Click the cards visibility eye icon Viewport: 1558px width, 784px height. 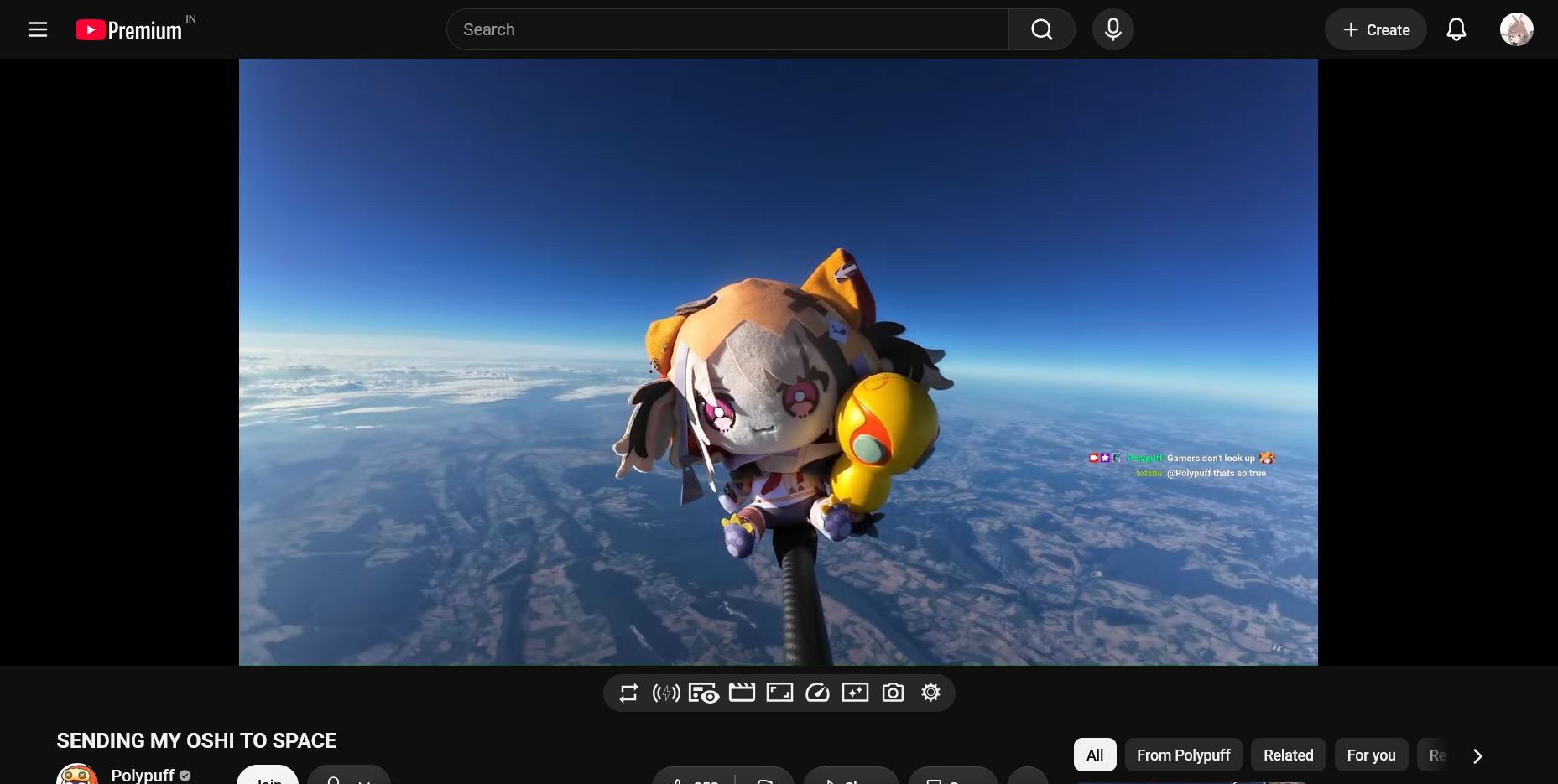(x=704, y=693)
